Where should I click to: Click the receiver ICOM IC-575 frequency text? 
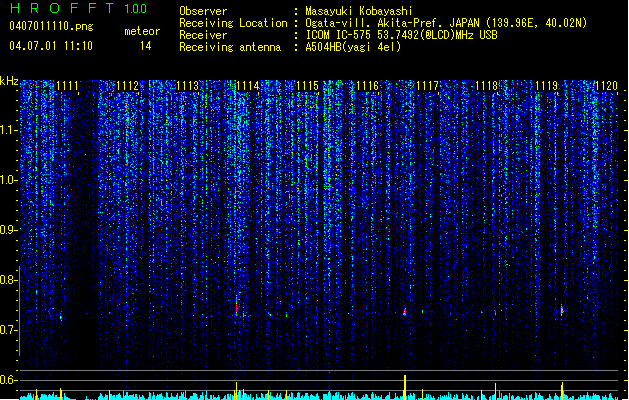[401, 35]
